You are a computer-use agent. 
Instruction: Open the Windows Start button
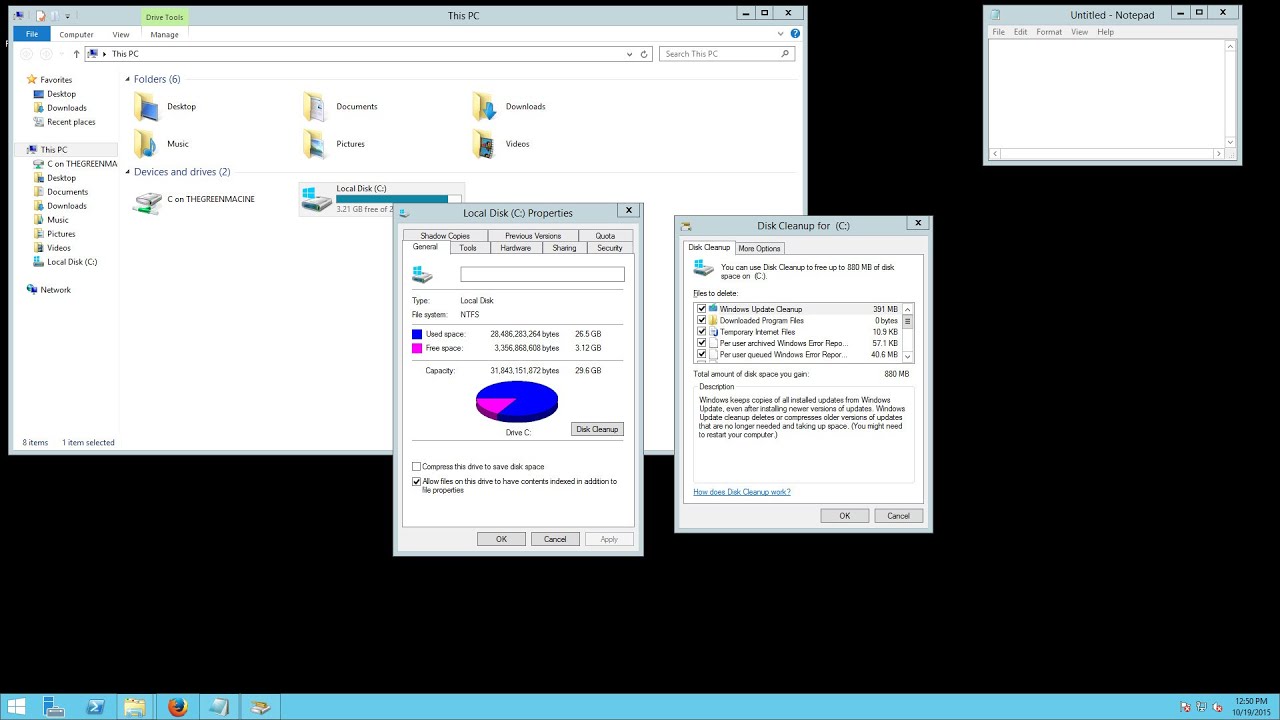[17, 707]
